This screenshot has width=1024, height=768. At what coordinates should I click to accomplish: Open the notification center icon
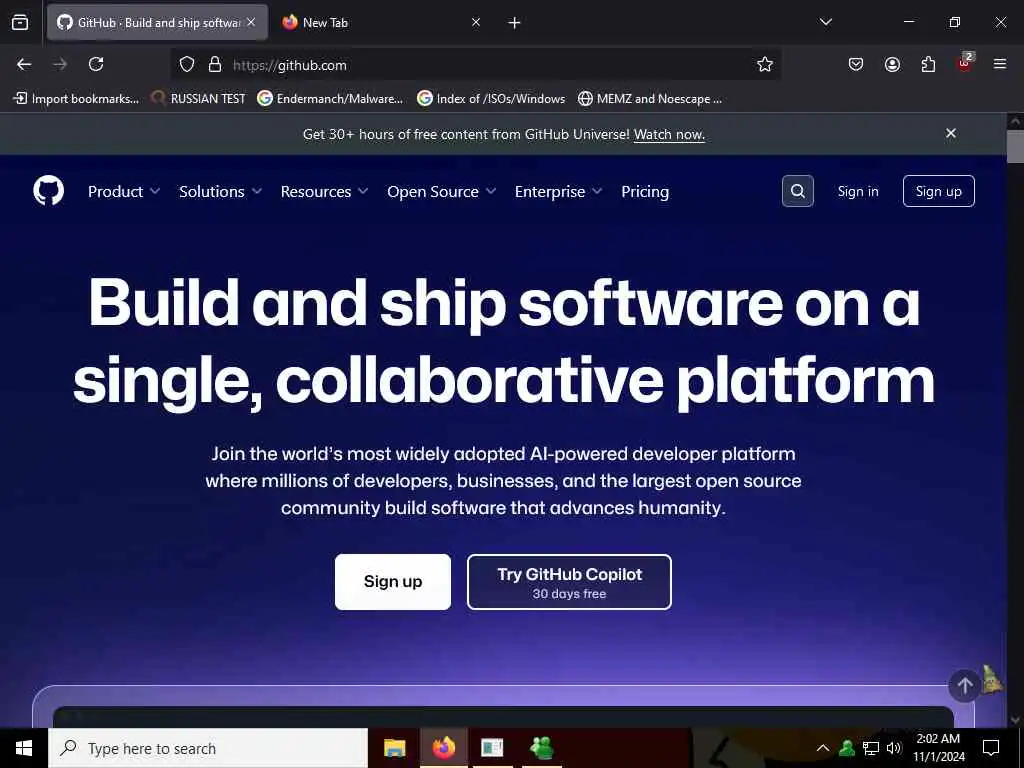coord(991,748)
